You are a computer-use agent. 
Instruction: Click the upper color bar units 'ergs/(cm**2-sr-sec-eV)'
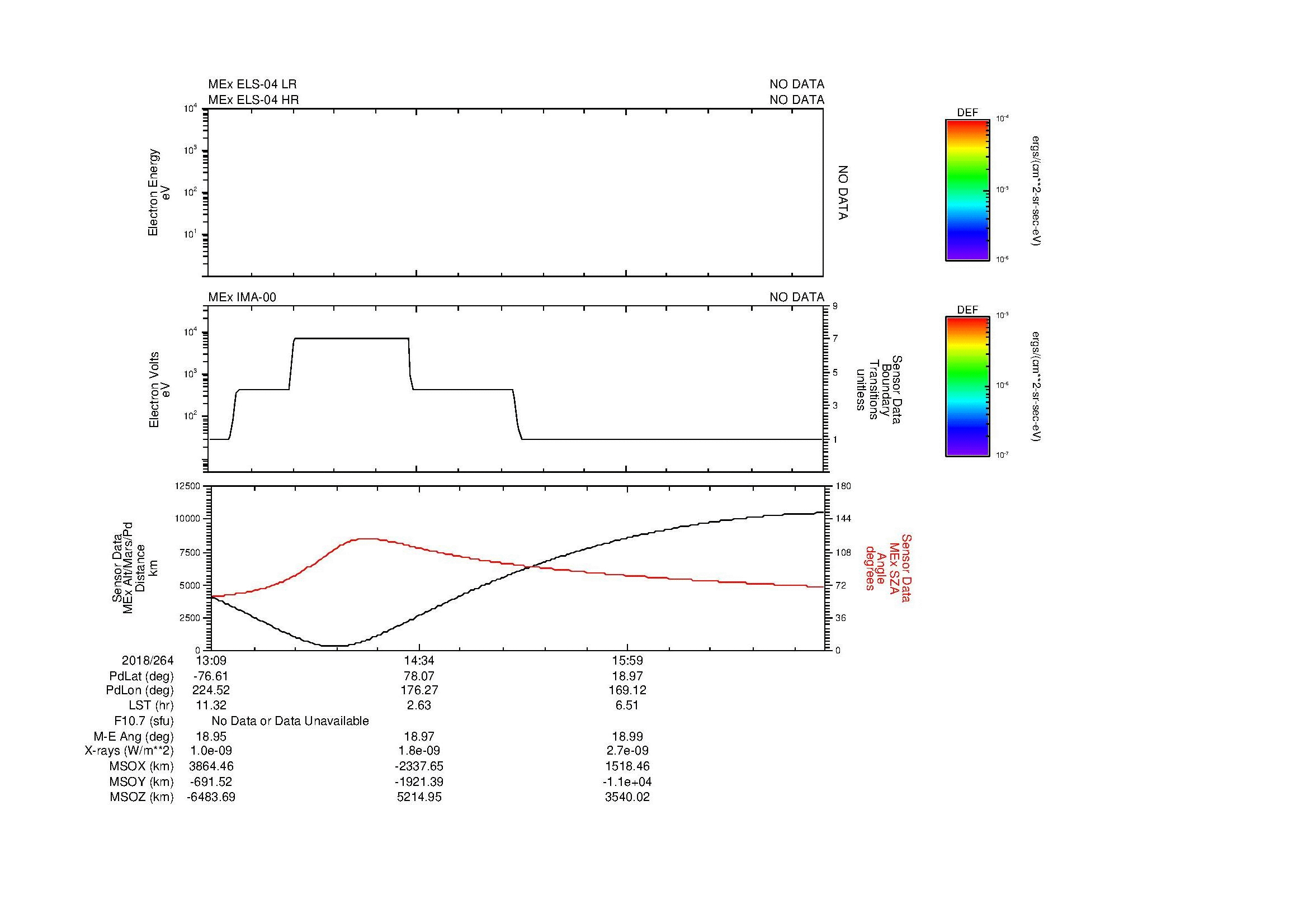(1035, 191)
